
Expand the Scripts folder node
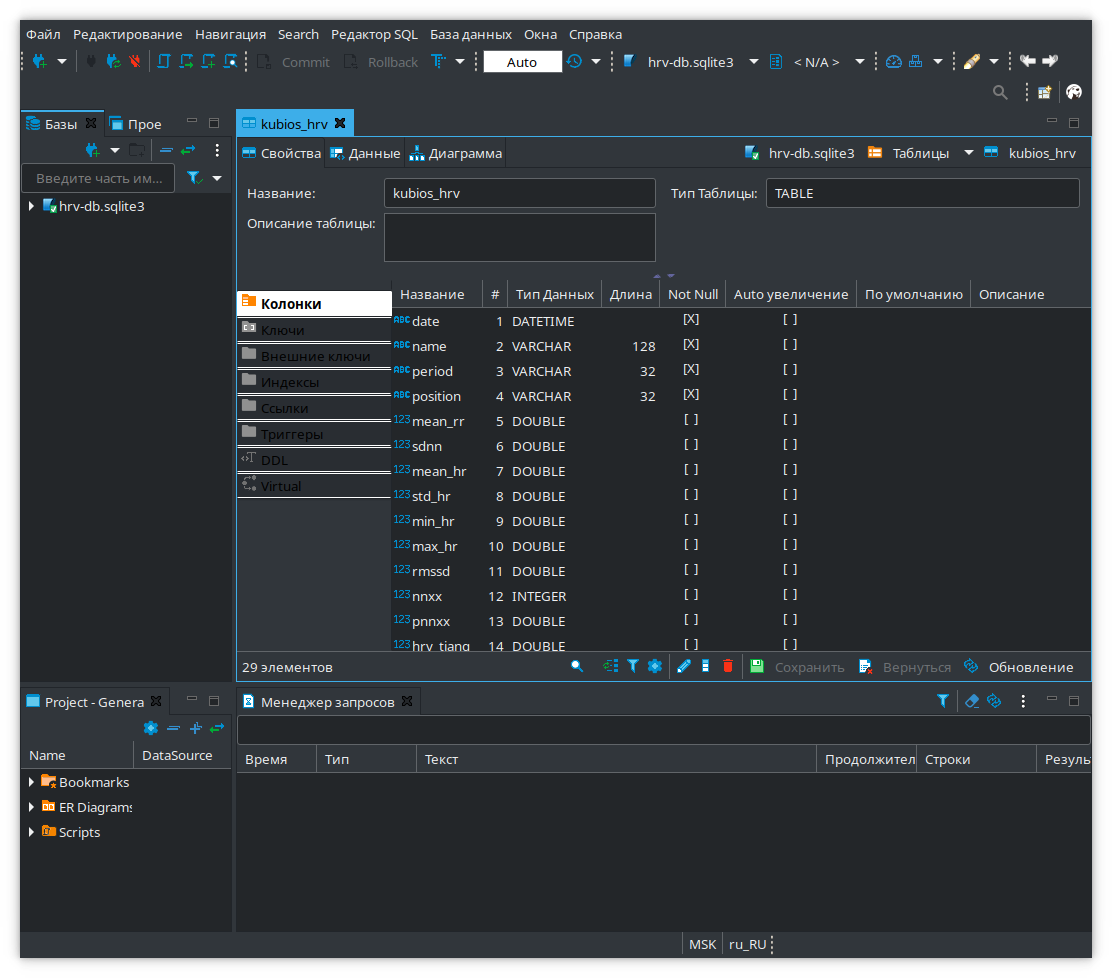tap(31, 832)
